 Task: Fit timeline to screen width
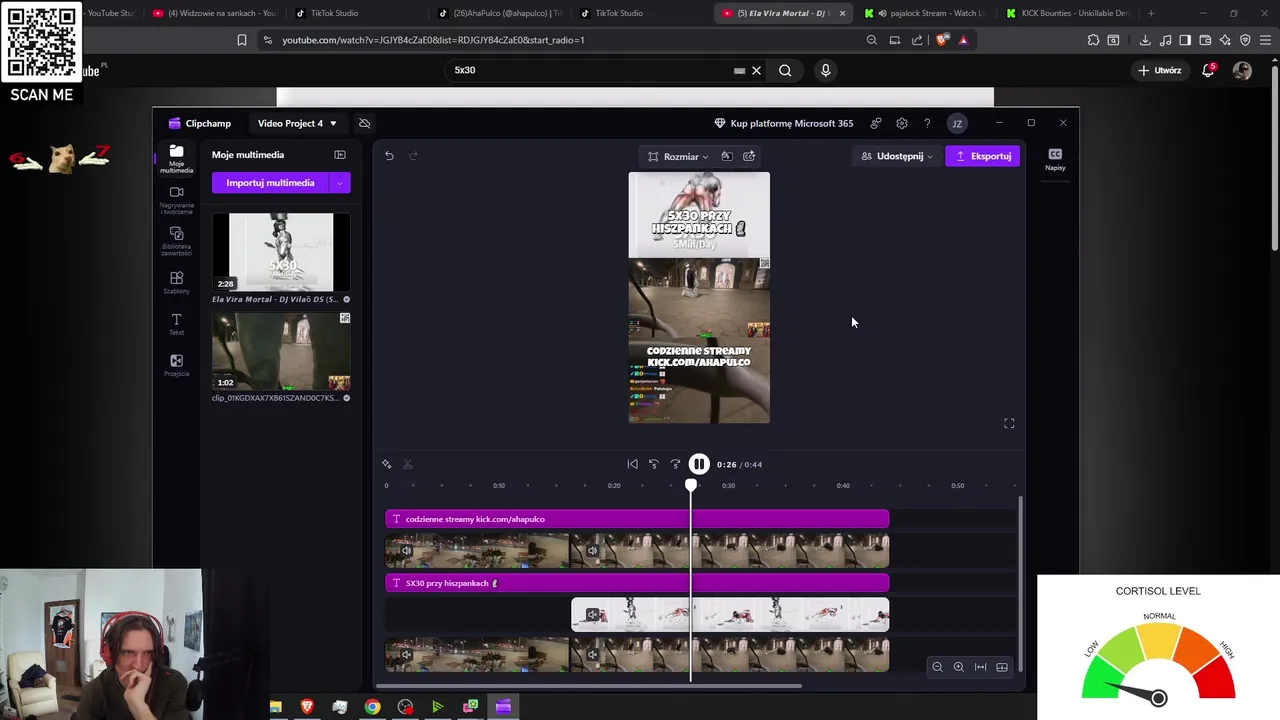click(x=980, y=667)
